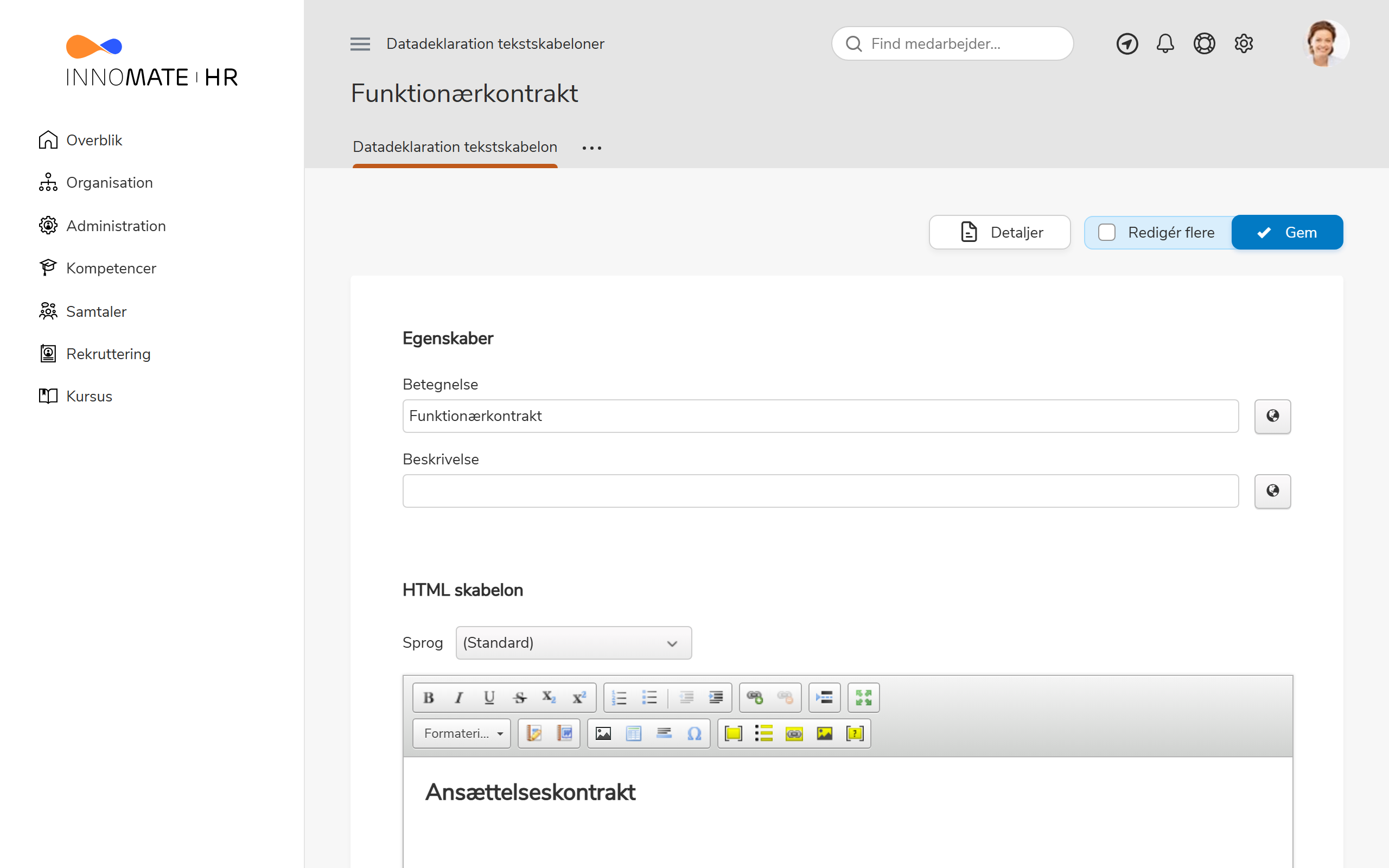
Task: Open help with the lifebuoy icon
Action: coord(1204,43)
